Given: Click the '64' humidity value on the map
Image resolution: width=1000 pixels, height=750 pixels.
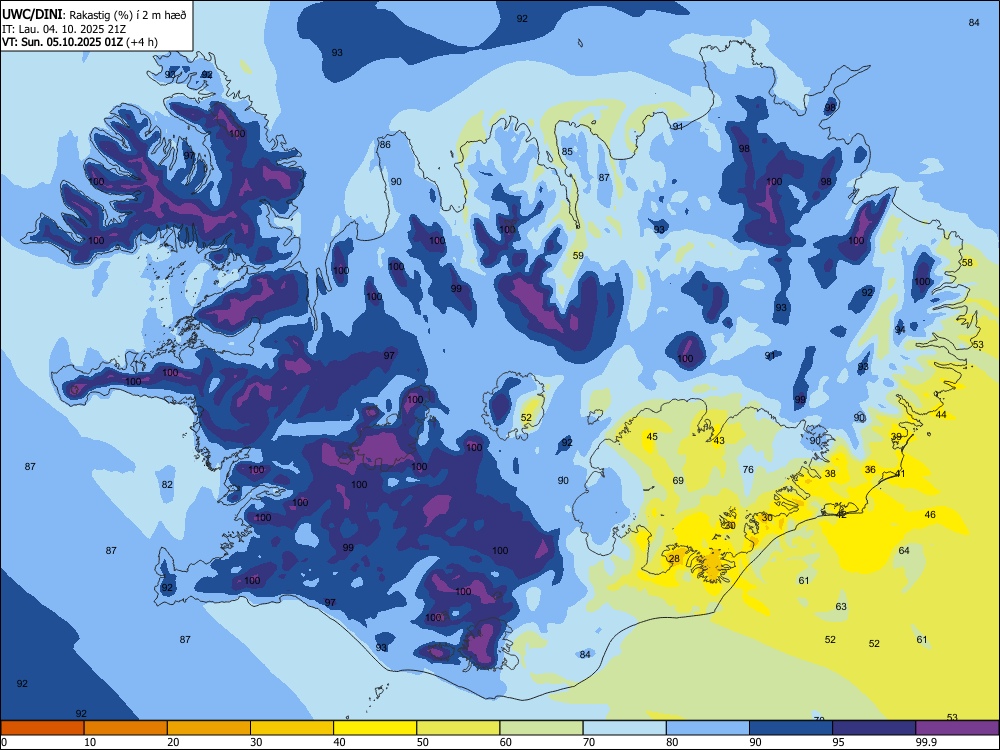Looking at the screenshot, I should click(x=904, y=550).
